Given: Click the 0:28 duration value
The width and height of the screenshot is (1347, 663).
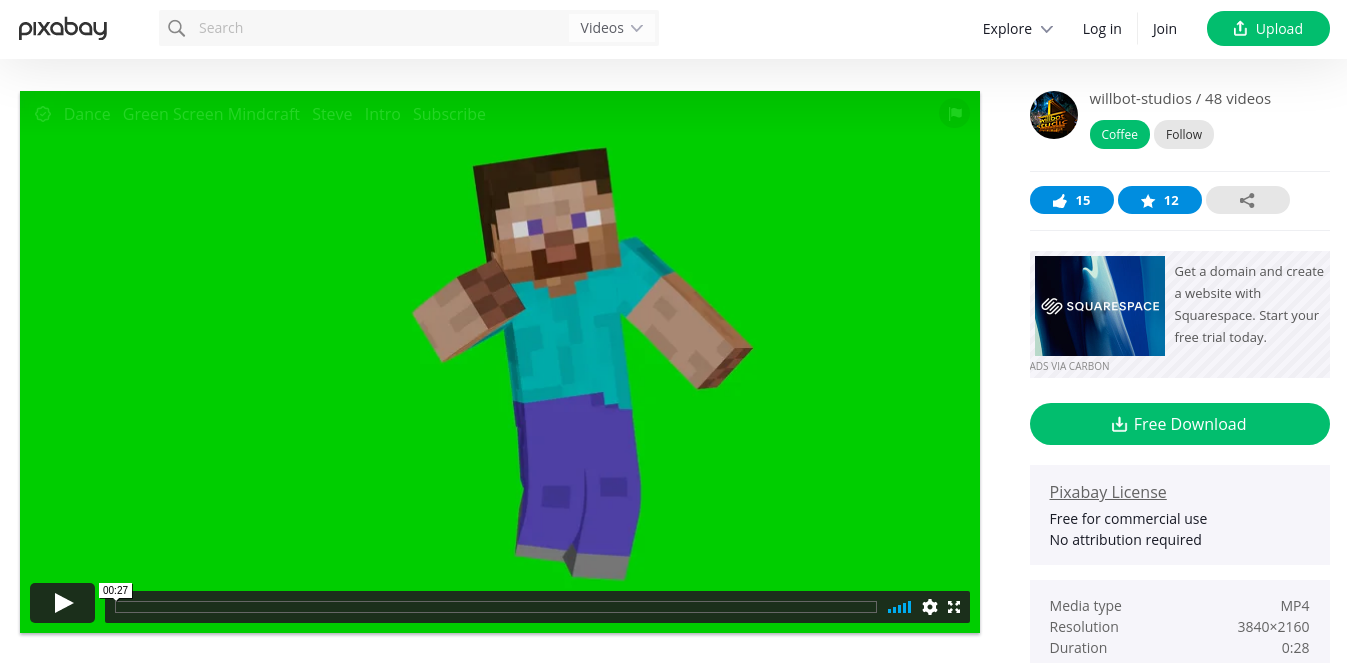Looking at the screenshot, I should point(1297,648).
